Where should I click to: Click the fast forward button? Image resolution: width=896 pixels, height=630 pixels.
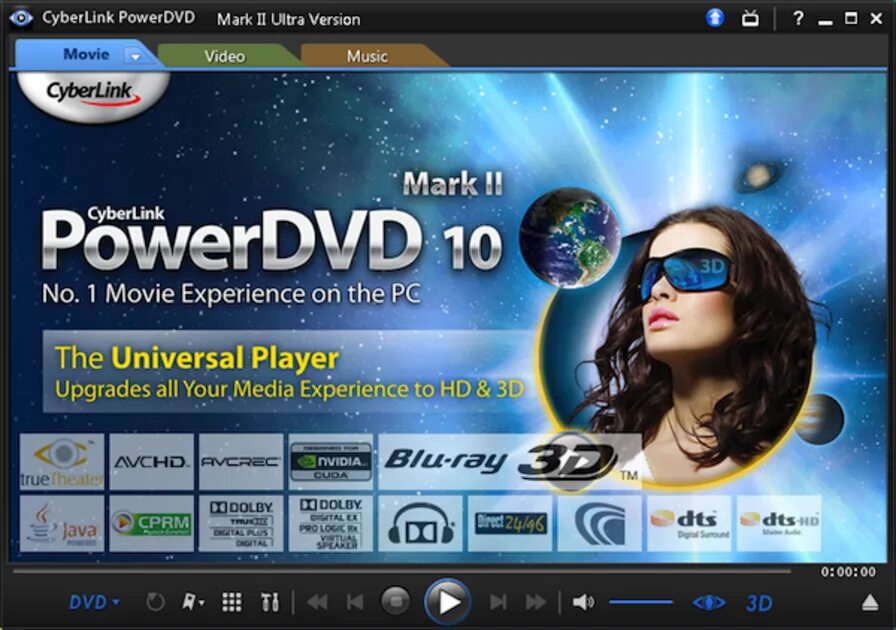535,602
